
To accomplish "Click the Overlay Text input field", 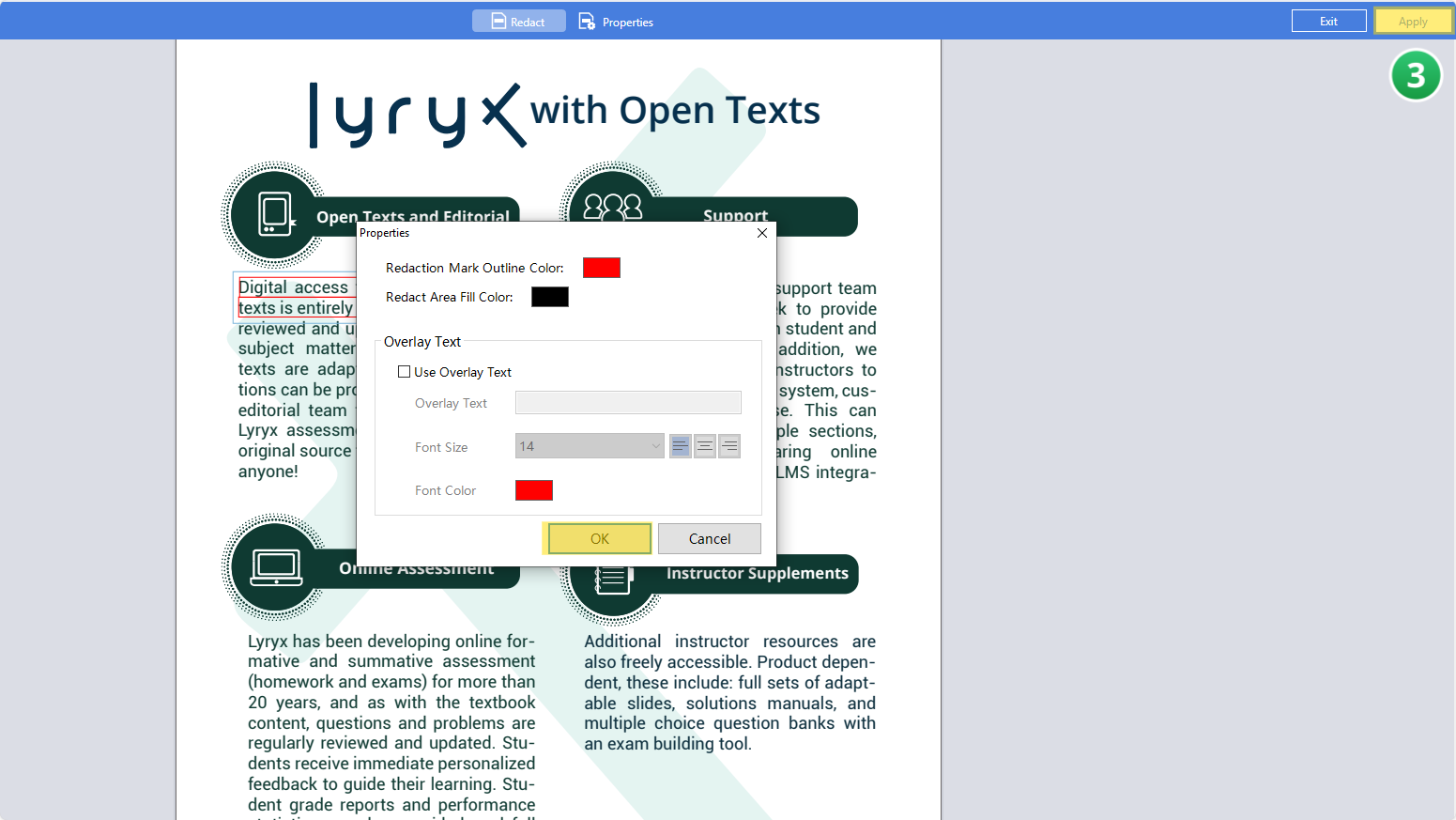I will 628,403.
